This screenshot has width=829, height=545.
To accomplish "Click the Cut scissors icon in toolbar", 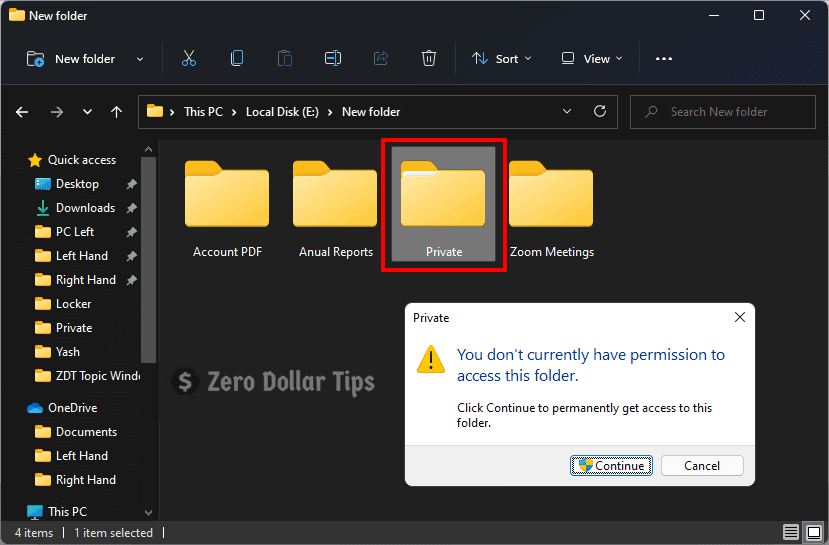I will click(189, 59).
